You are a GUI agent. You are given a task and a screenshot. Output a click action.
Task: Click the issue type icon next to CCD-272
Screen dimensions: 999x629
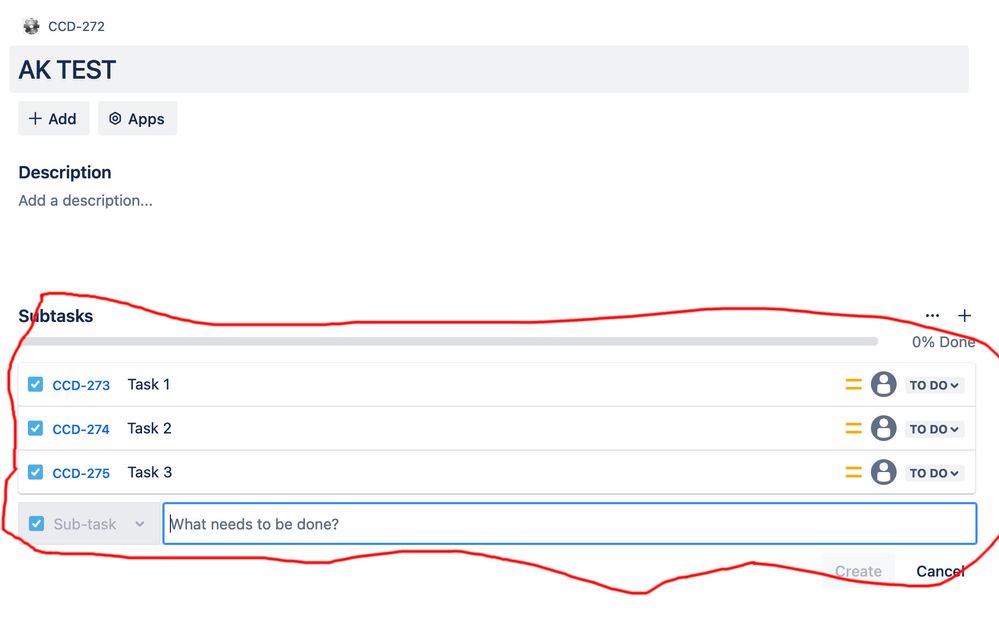pyautogui.click(x=31, y=26)
